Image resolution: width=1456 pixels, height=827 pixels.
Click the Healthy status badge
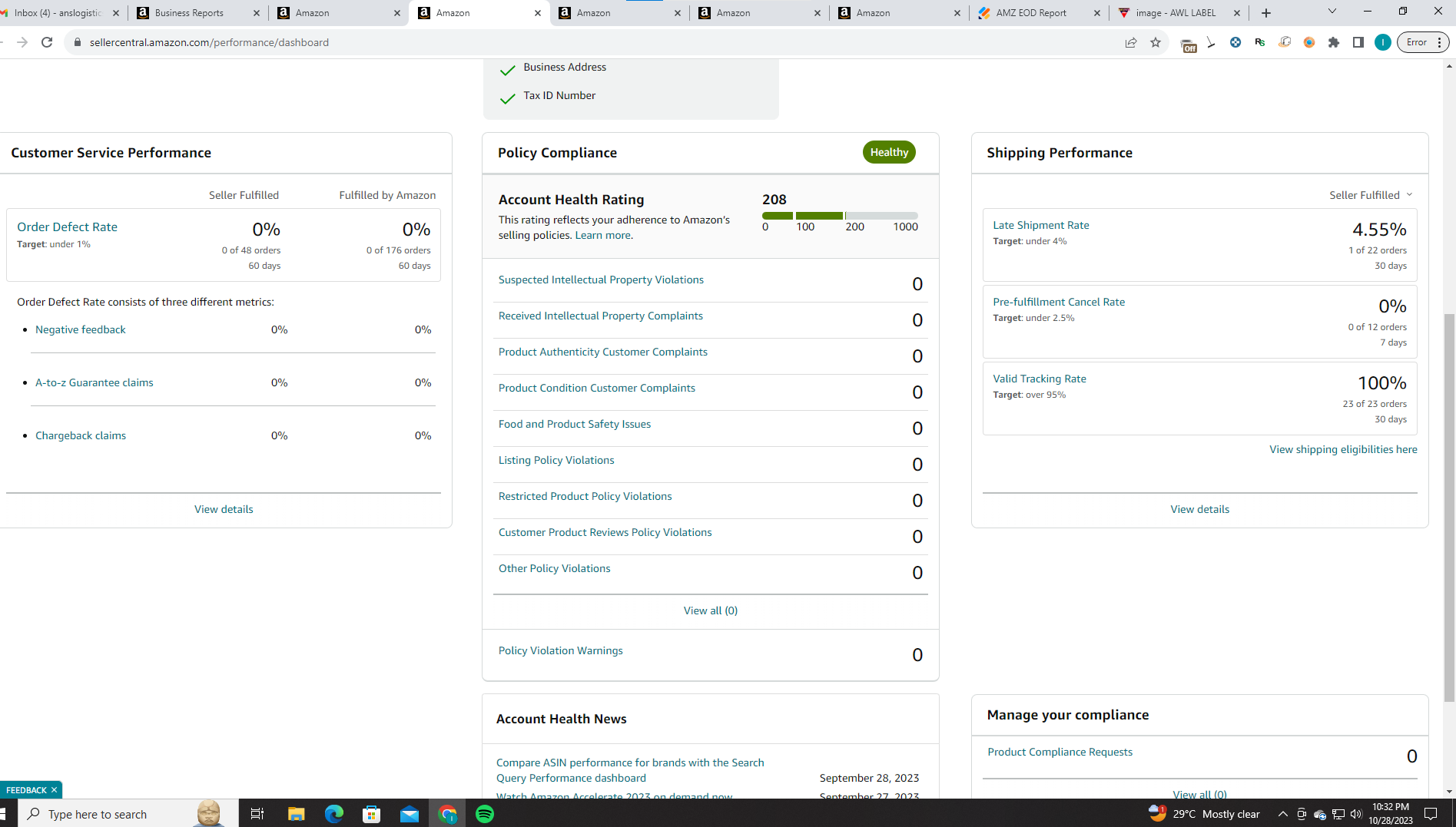889,152
